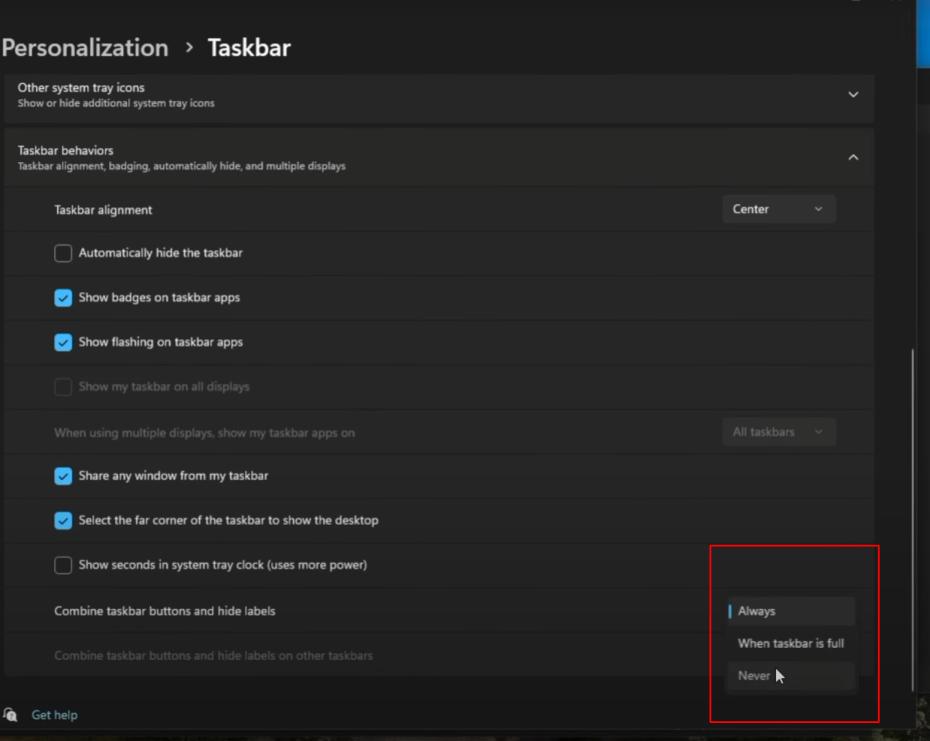Uncheck Show badges on taskbar apps

click(63, 298)
